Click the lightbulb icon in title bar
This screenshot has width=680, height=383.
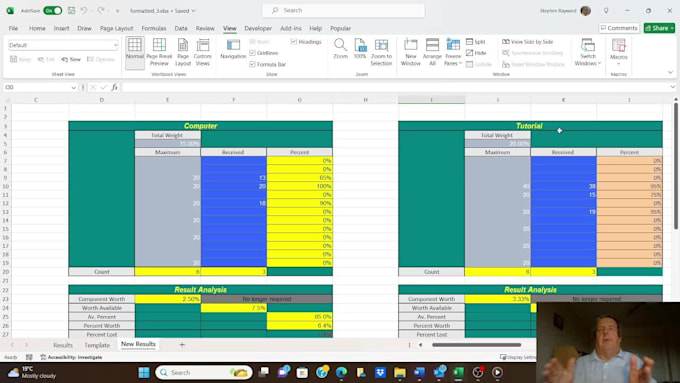pyautogui.click(x=606, y=10)
